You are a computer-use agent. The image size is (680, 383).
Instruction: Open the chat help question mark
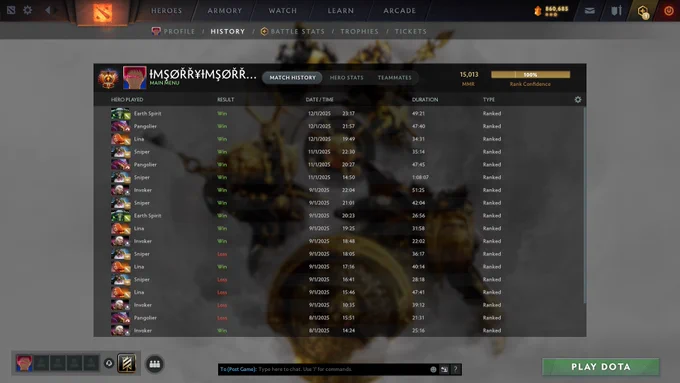tap(455, 370)
